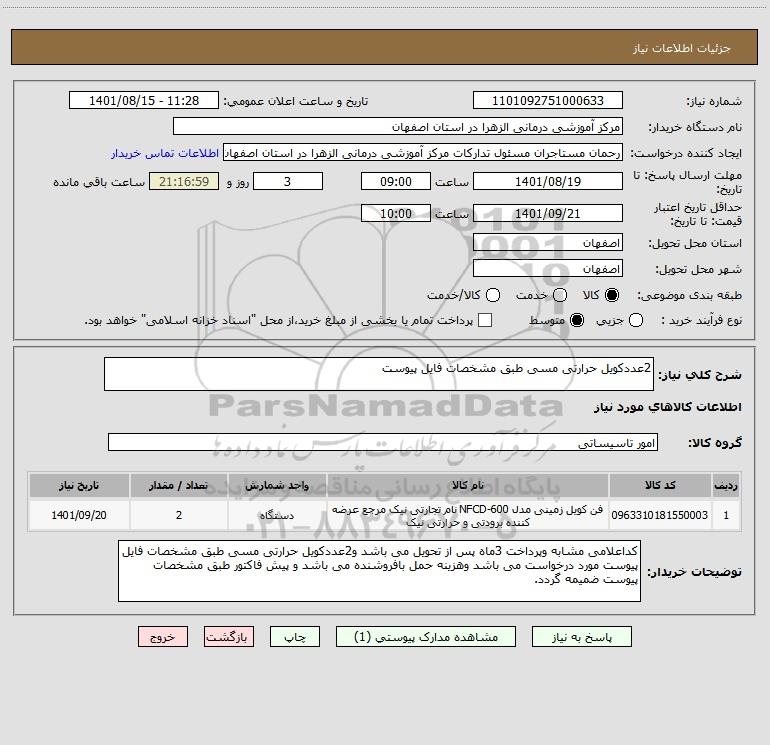
Task: Click the دستگاه unit cell
Action: pyautogui.click(x=277, y=515)
